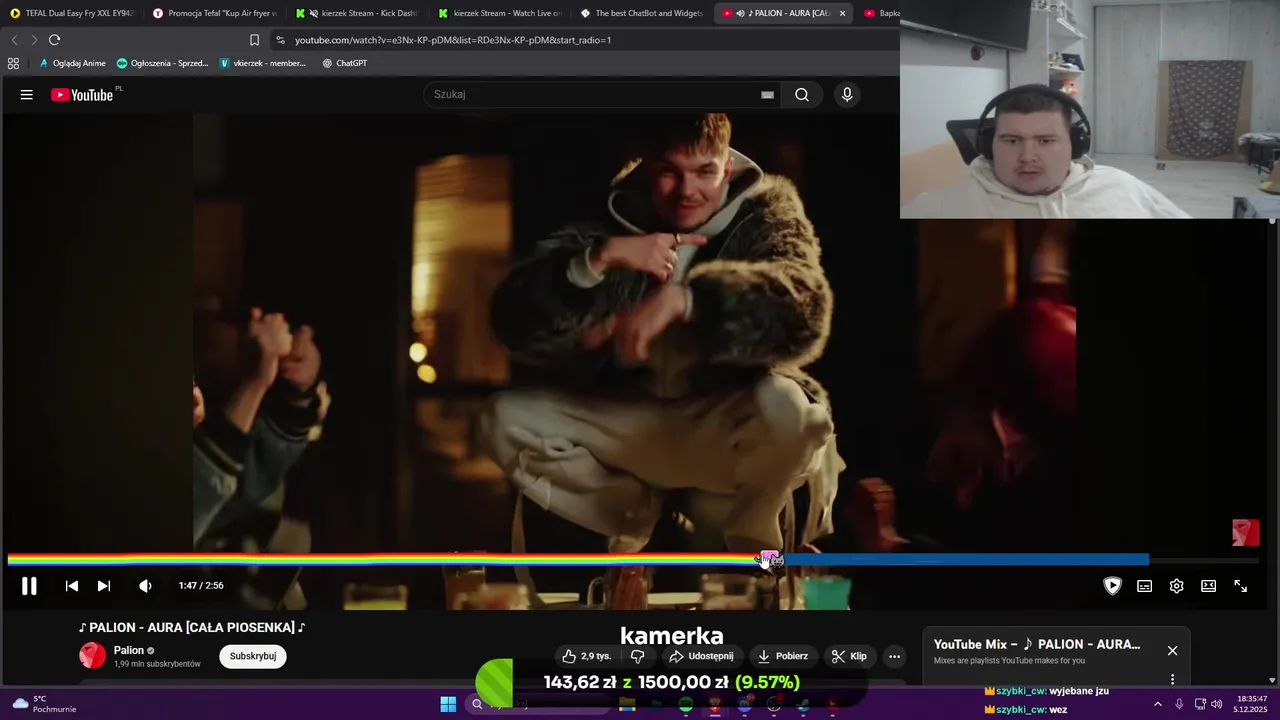Switch player to theater mode
The width and height of the screenshot is (1280, 720).
click(1208, 586)
